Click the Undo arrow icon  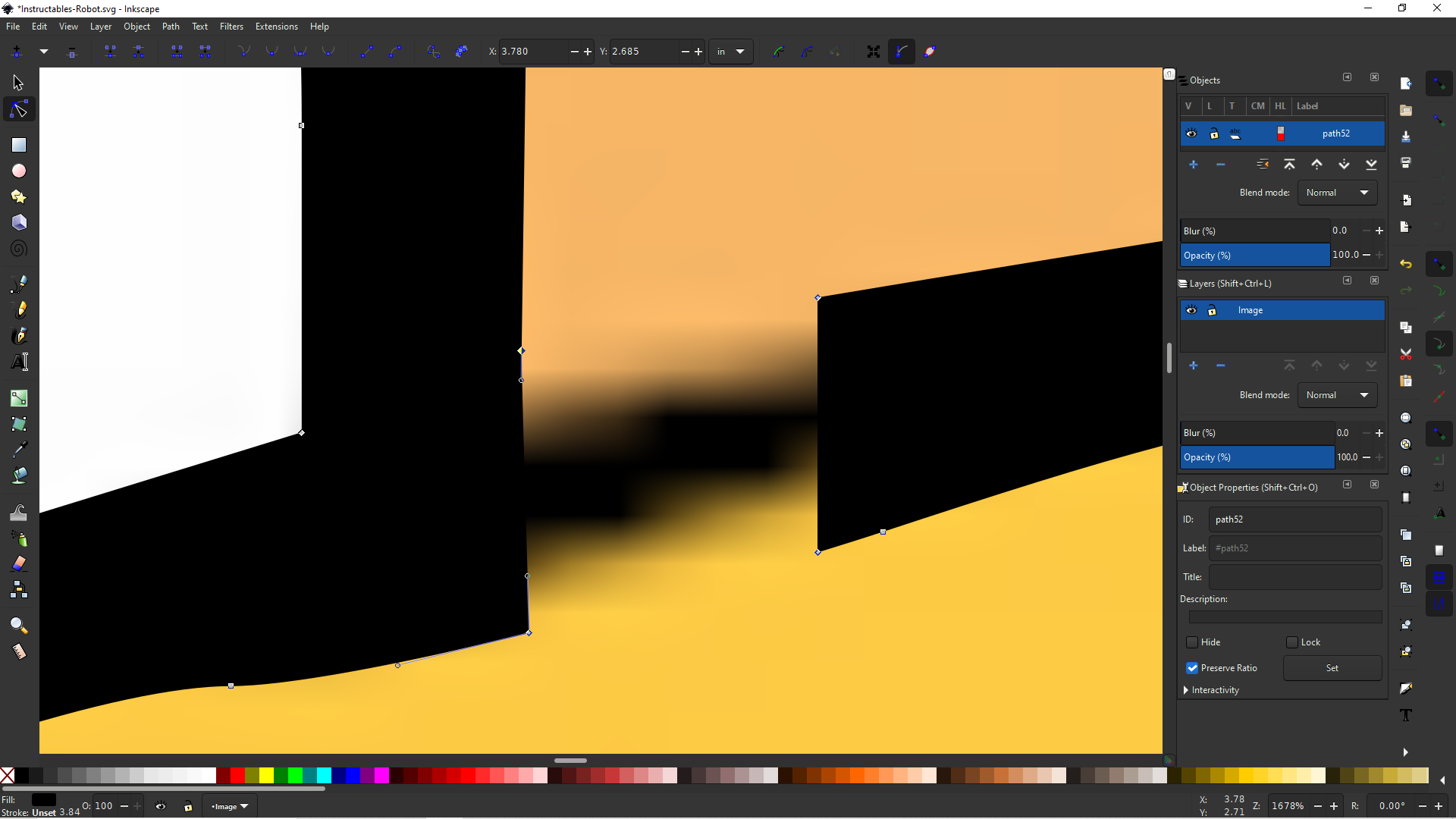(1406, 264)
